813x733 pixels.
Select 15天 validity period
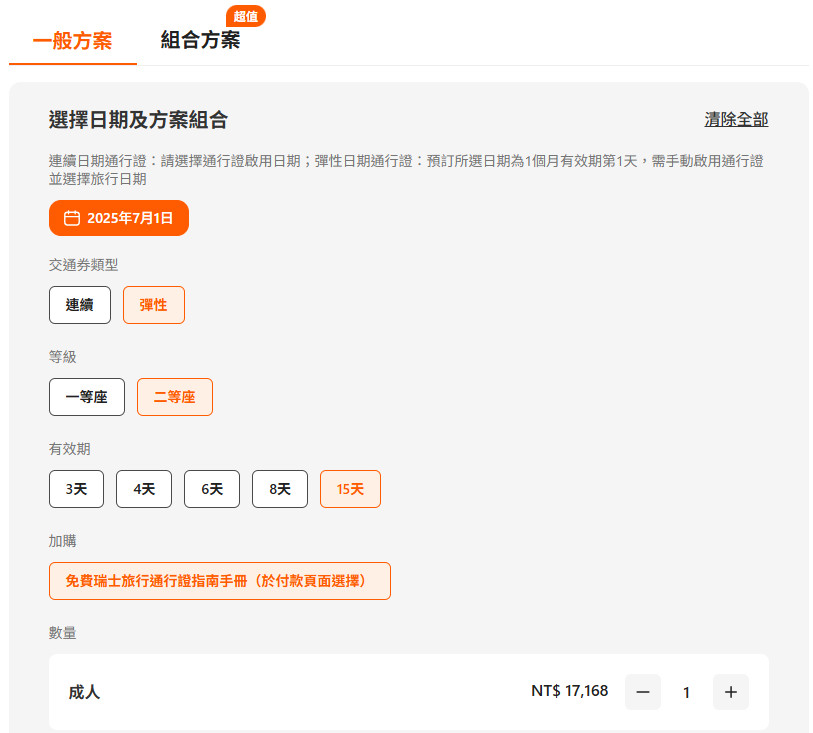pyautogui.click(x=350, y=489)
